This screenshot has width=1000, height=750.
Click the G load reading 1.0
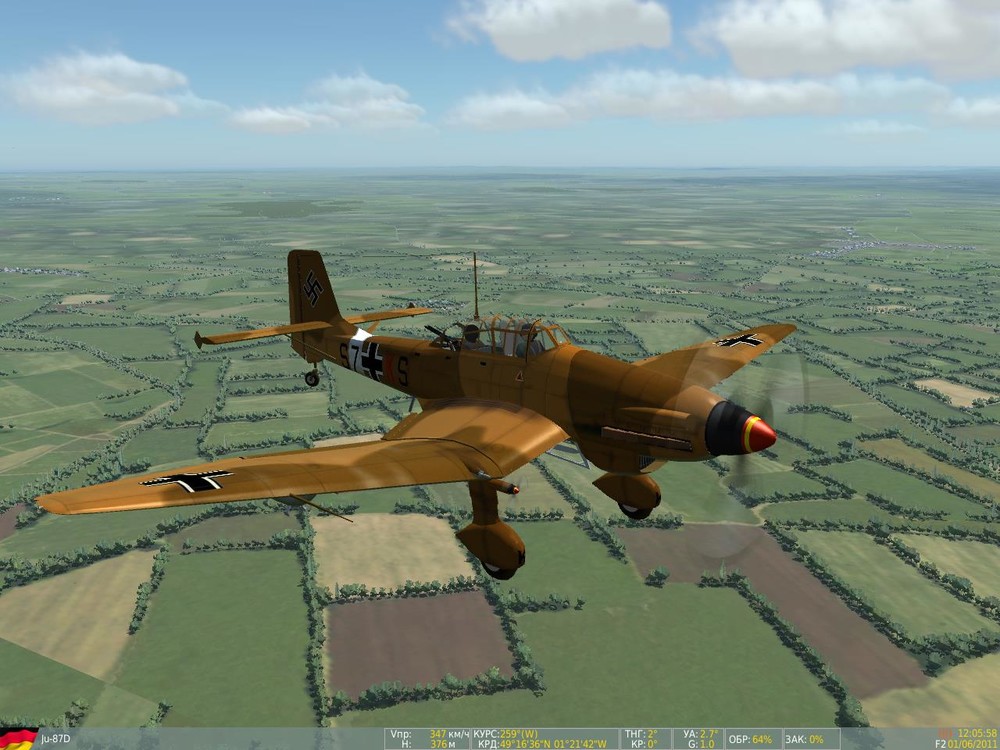706,744
